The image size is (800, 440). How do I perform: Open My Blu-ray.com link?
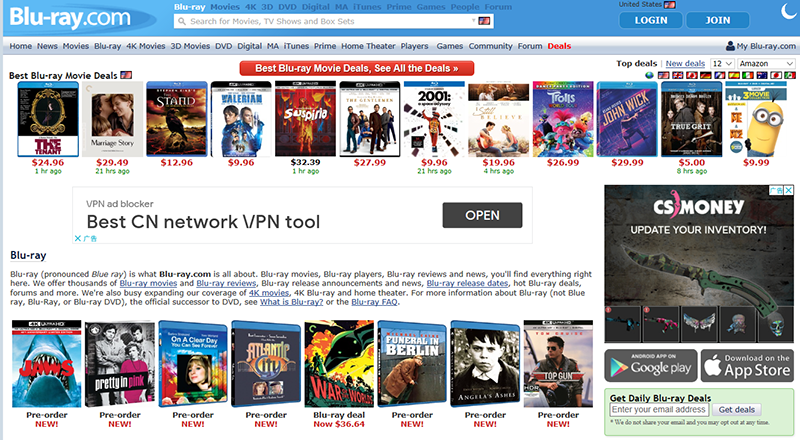click(766, 46)
